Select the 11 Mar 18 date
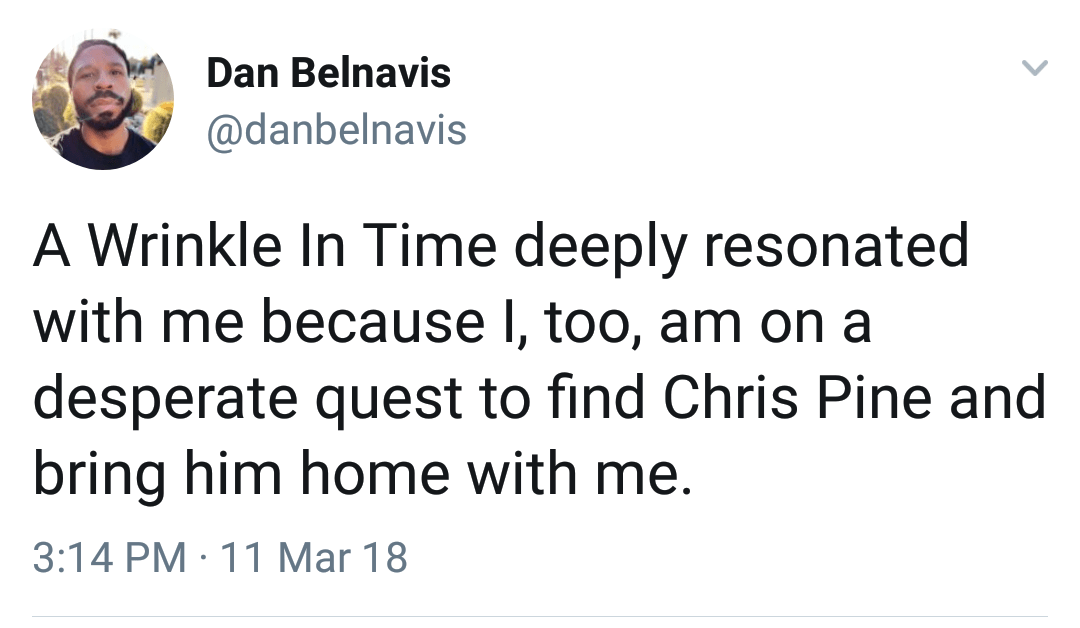1080x628 pixels. tap(313, 557)
